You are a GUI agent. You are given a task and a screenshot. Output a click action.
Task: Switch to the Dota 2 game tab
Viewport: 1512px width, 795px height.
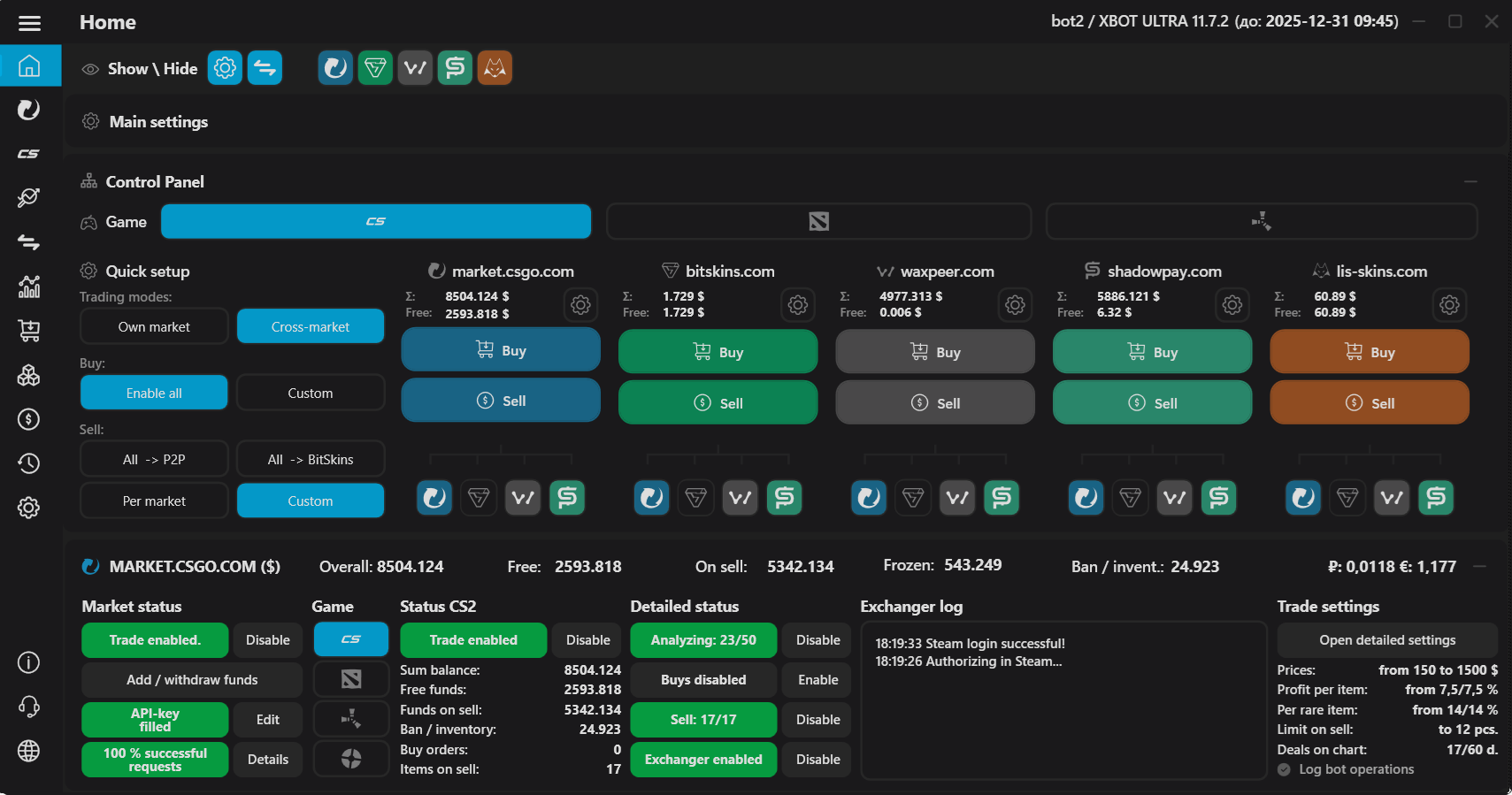click(818, 221)
